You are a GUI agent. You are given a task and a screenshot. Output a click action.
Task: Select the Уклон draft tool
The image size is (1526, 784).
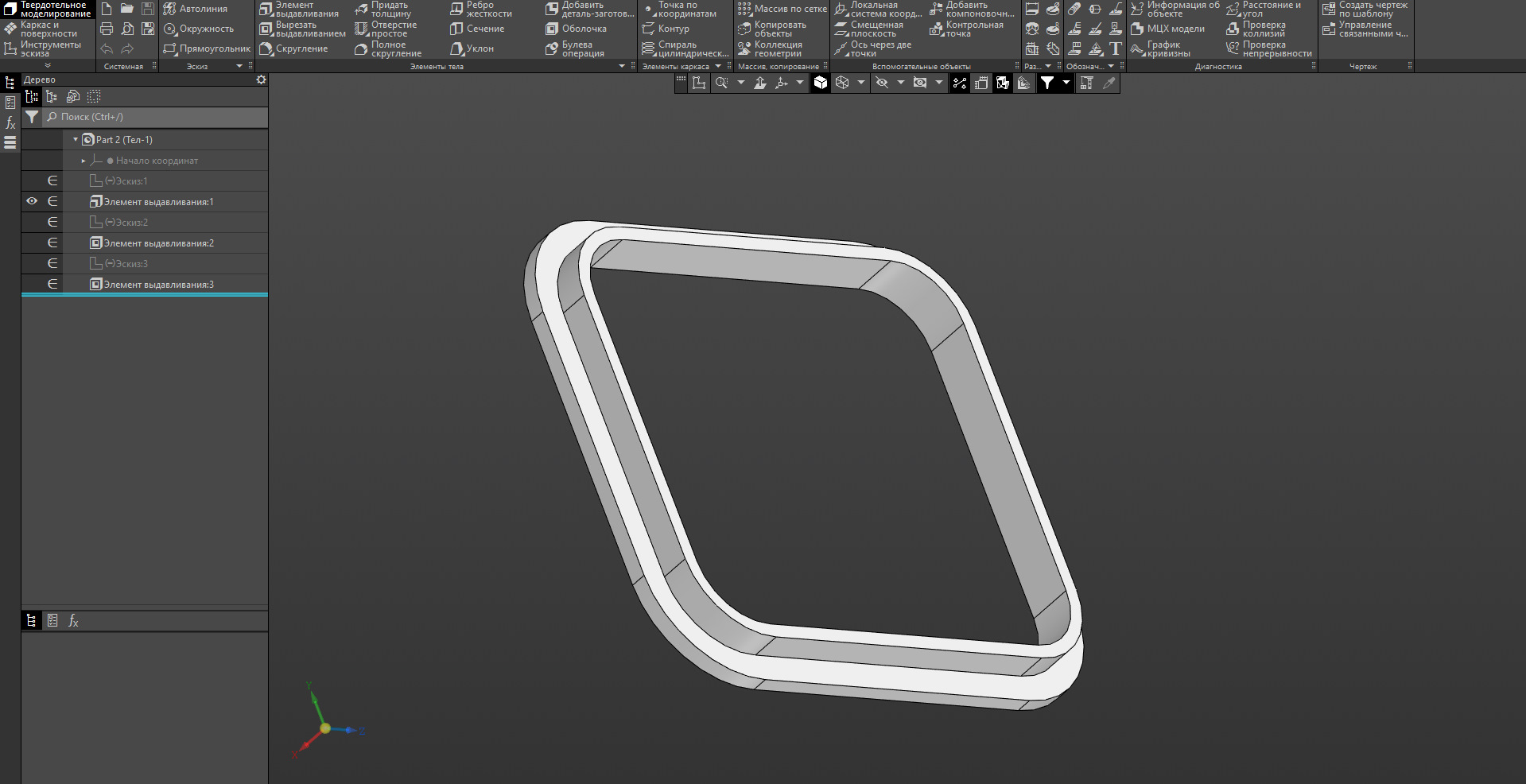click(x=472, y=49)
